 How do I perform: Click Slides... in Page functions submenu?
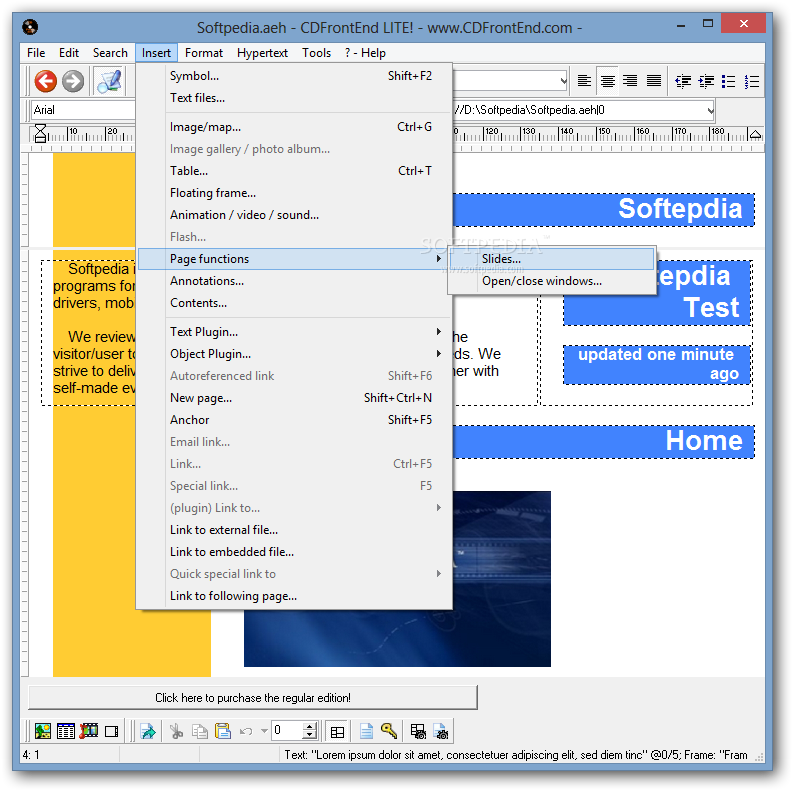[x=552, y=259]
